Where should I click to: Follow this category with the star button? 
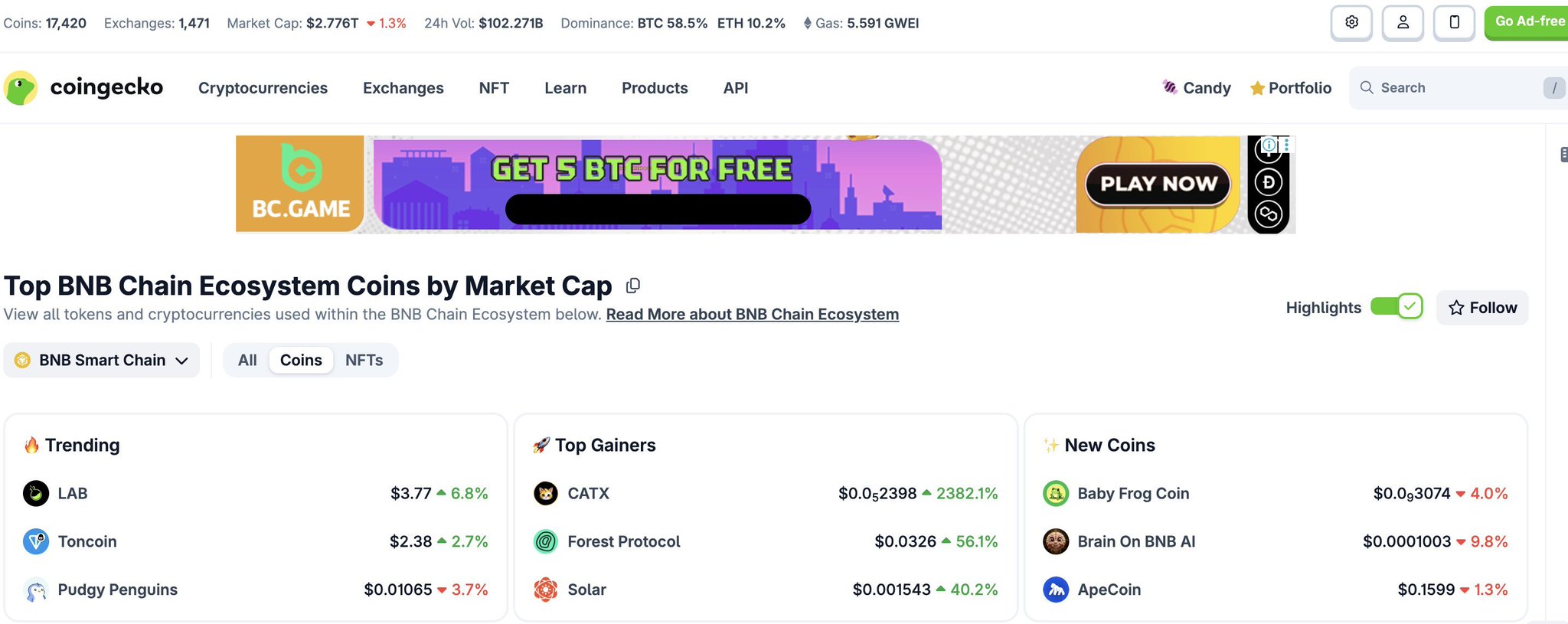tap(1482, 308)
